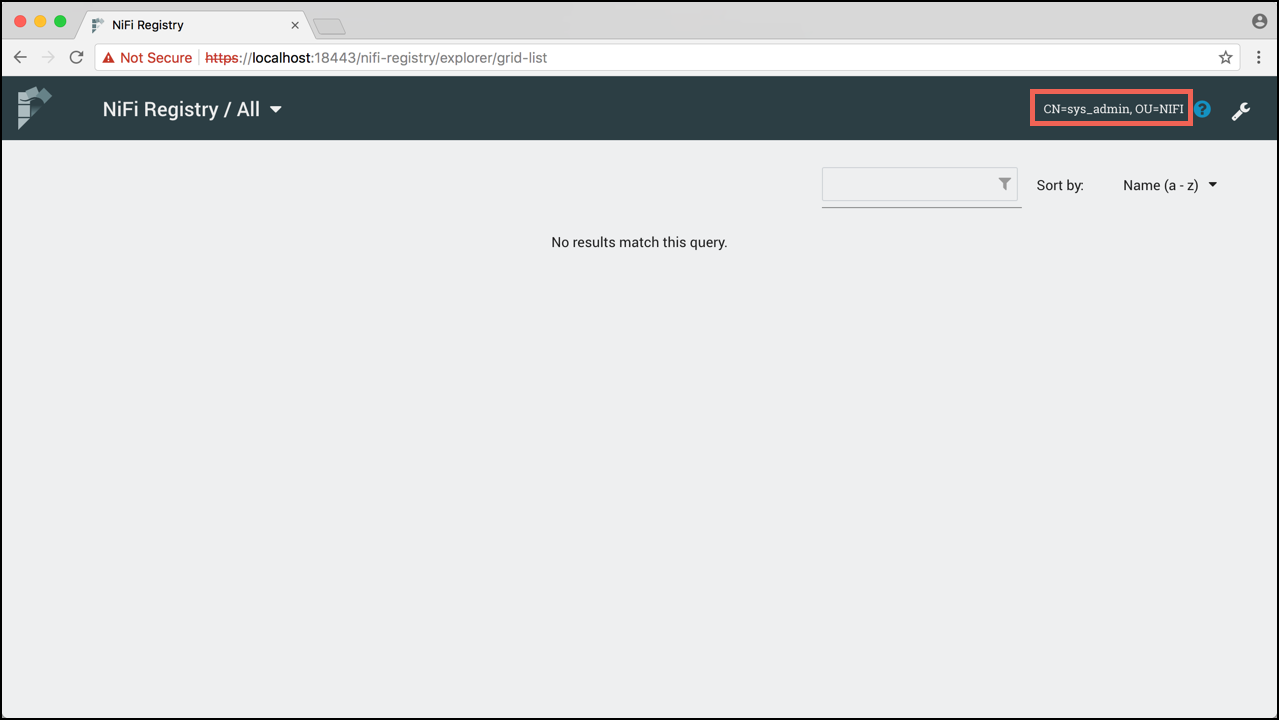Expand the sort order chevron arrow
Viewport: 1279px width, 720px height.
[1211, 185]
